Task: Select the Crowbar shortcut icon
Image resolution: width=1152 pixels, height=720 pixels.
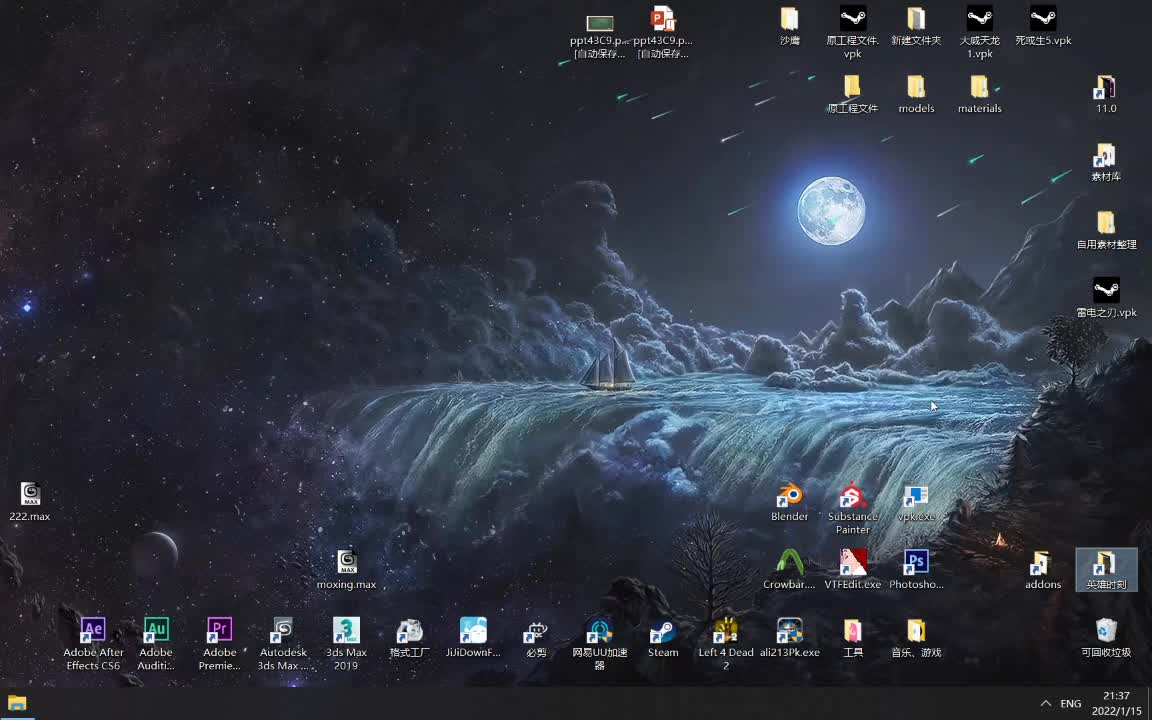Action: click(x=790, y=569)
